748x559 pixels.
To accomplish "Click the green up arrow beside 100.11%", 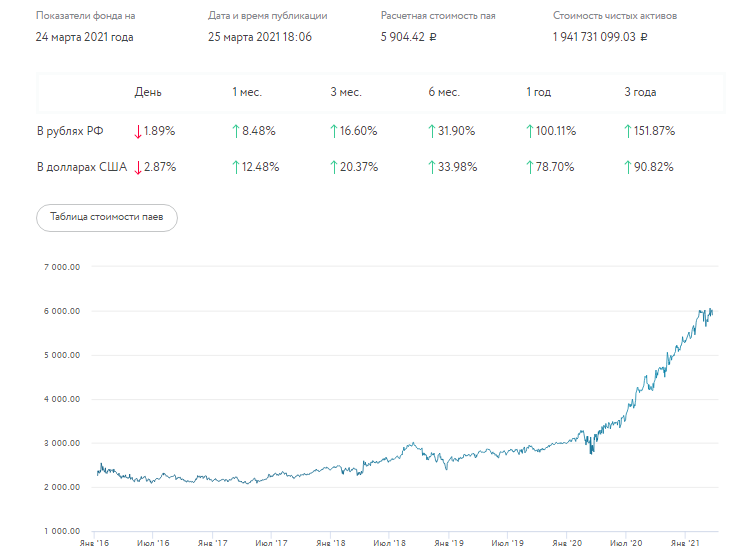I will 530,131.
